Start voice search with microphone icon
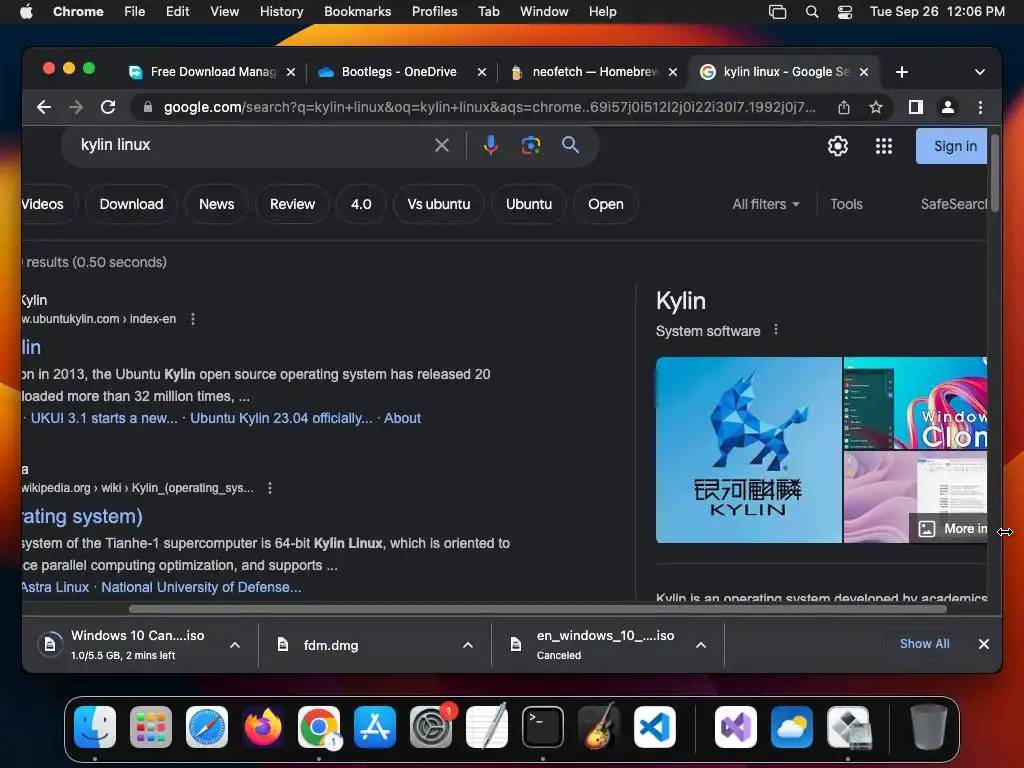Screen dimensions: 1024x768 pos(490,145)
